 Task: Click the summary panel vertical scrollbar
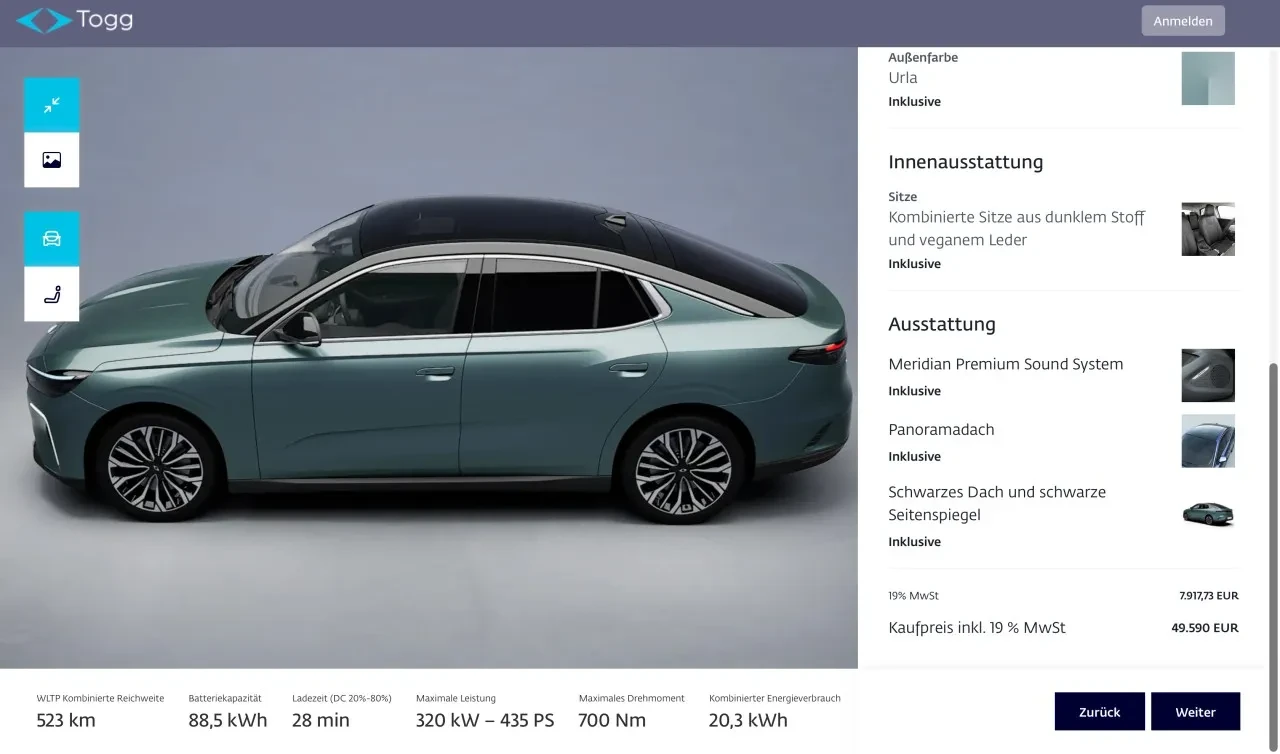pyautogui.click(x=1273, y=510)
